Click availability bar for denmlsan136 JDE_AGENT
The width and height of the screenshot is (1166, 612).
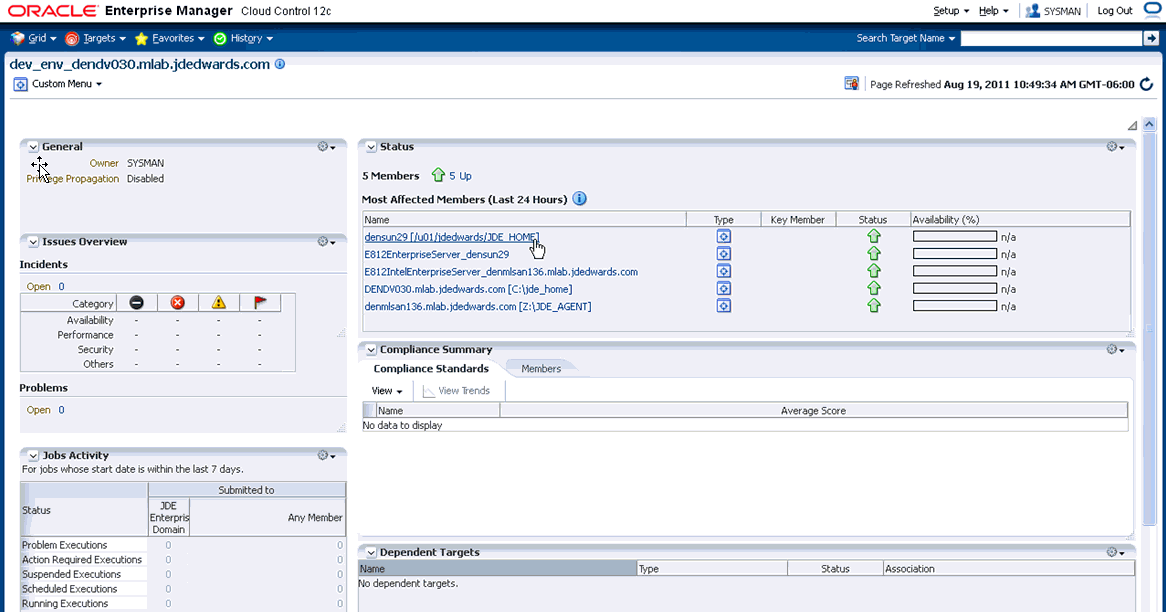955,306
